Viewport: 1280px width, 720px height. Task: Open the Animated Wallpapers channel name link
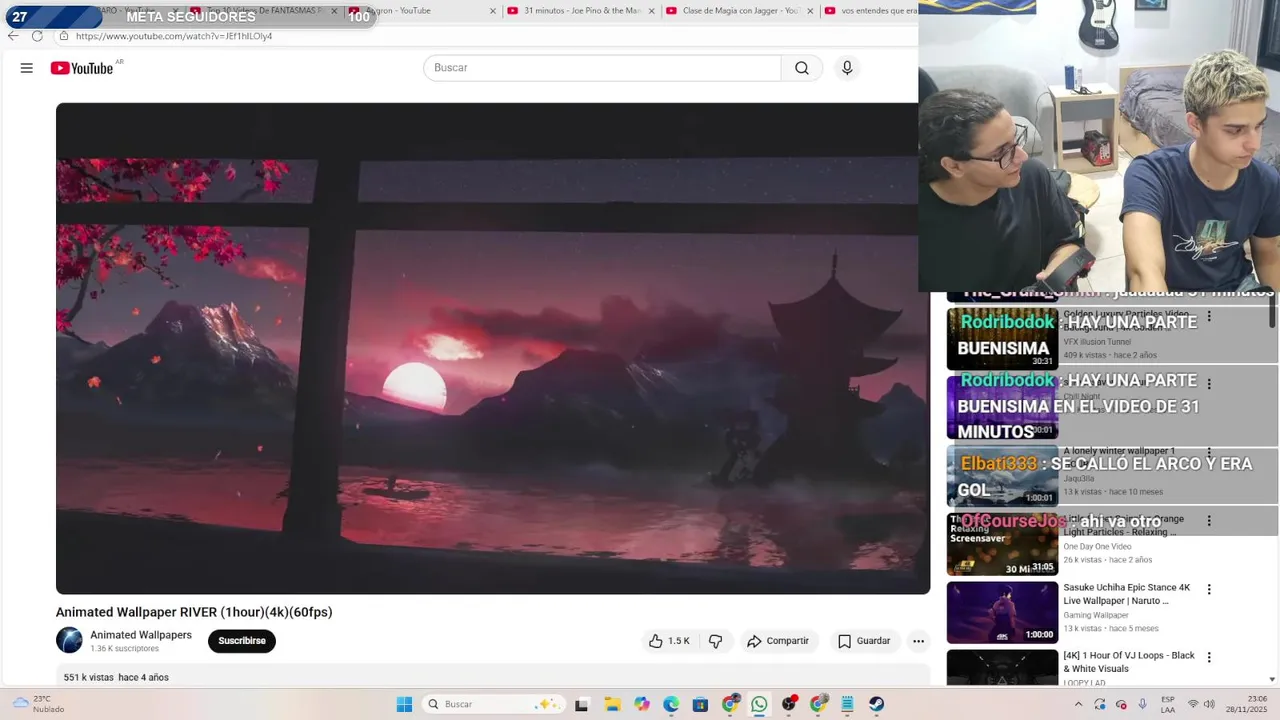(141, 635)
